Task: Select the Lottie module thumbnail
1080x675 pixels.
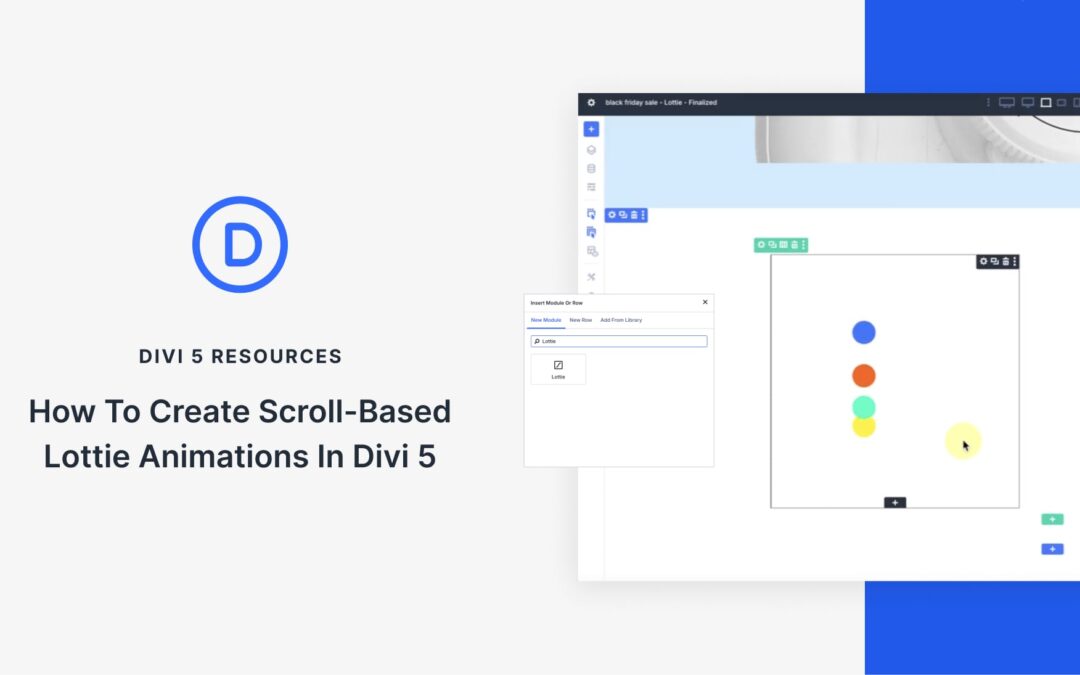Action: (558, 368)
